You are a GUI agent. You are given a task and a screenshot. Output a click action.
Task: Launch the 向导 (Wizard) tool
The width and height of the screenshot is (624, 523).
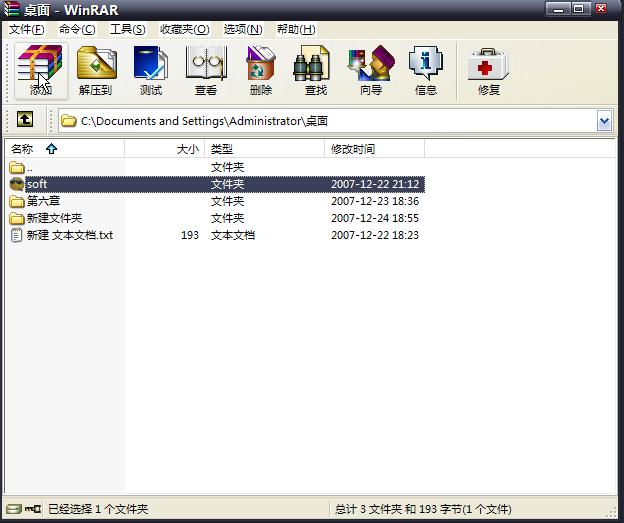pos(371,71)
